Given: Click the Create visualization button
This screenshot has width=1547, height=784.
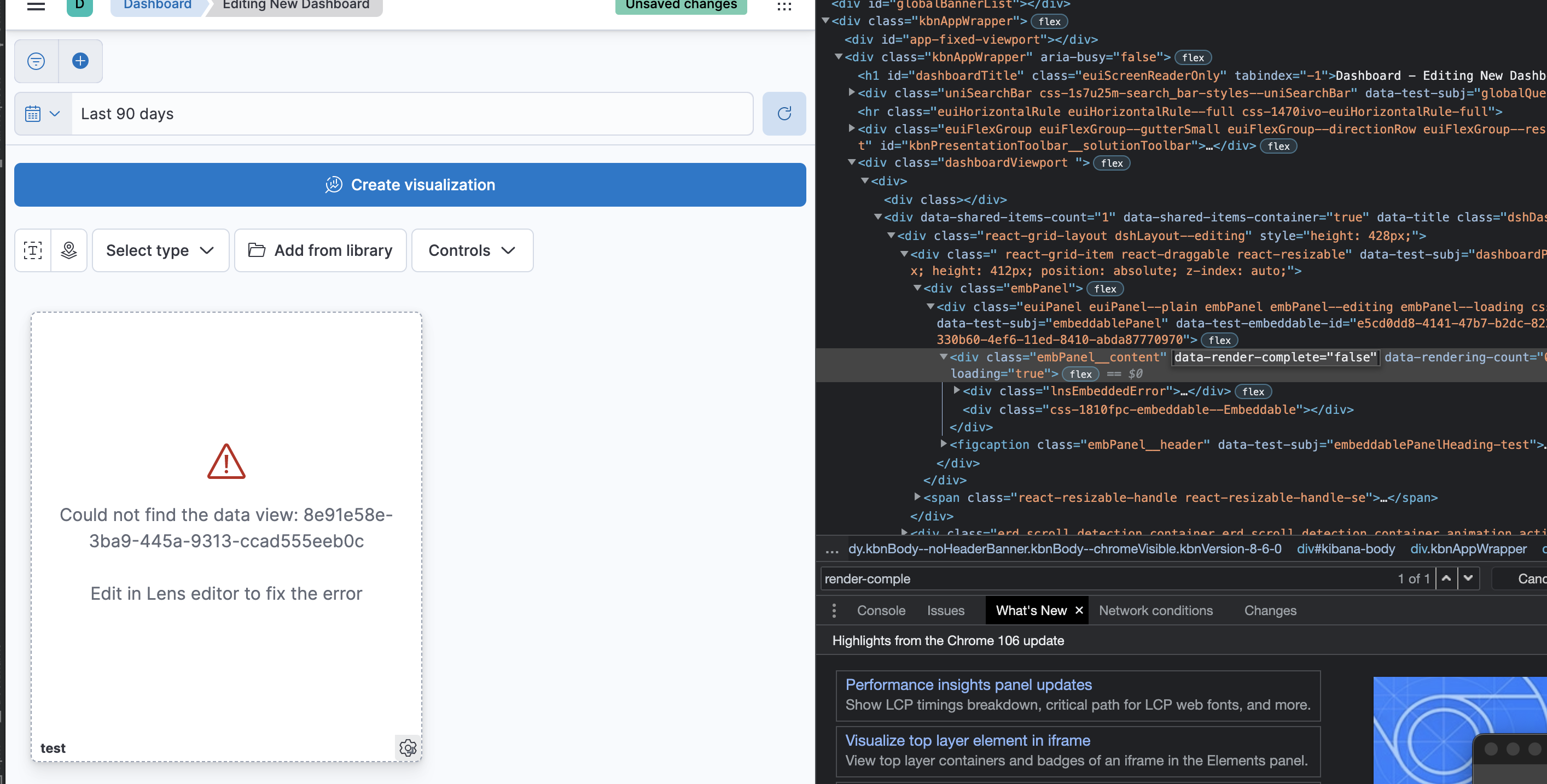Looking at the screenshot, I should pos(410,185).
